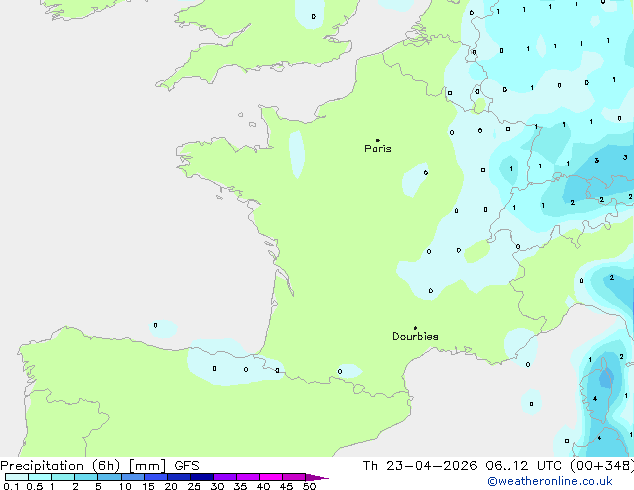Click the city dot above Paris label
The width and height of the screenshot is (634, 490).
pos(378,140)
